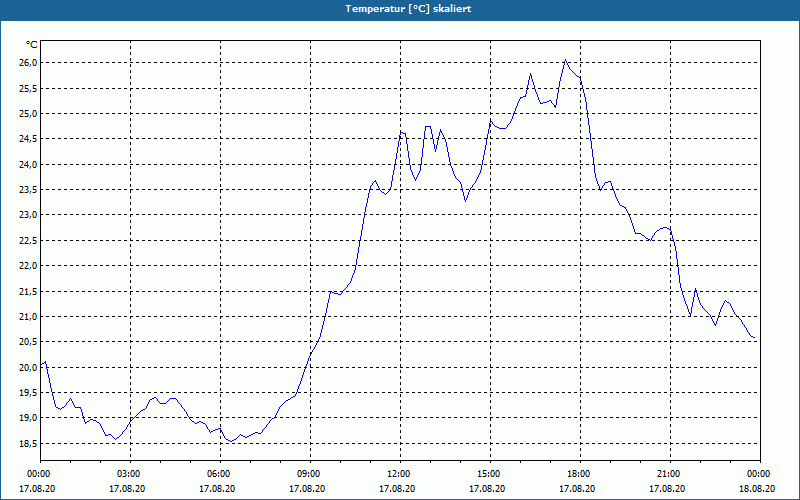Image resolution: width=800 pixels, height=500 pixels.
Task: Pick the "23,5" y-axis label
Action: pos(28,190)
